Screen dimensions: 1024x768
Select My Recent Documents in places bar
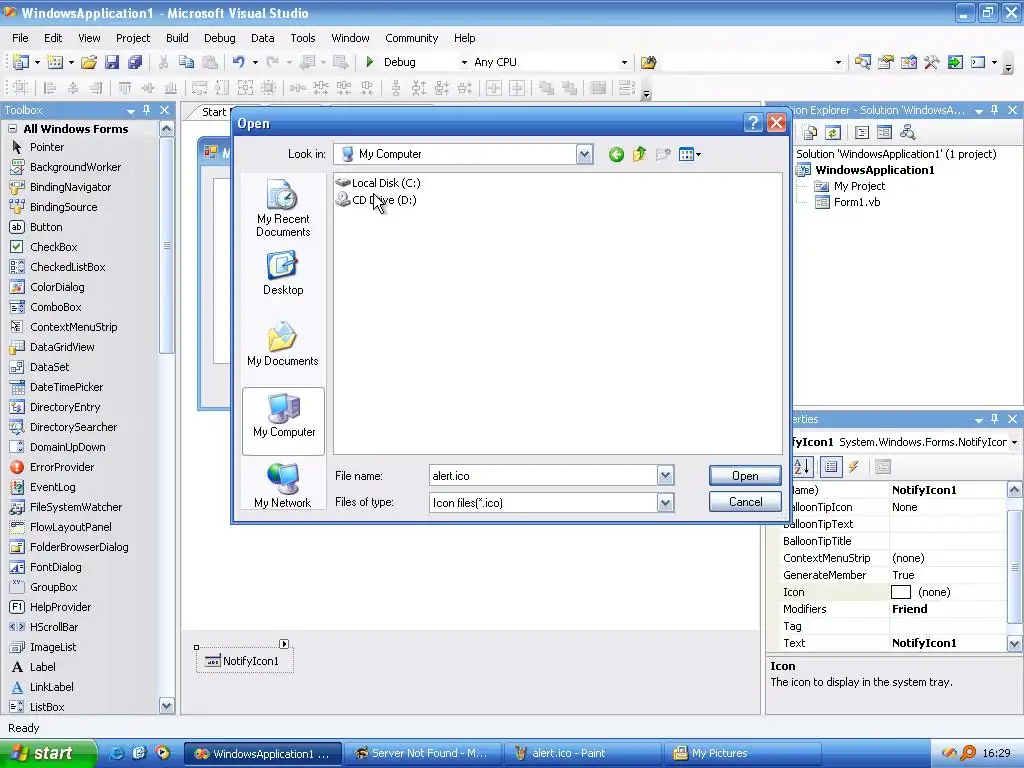(x=283, y=208)
